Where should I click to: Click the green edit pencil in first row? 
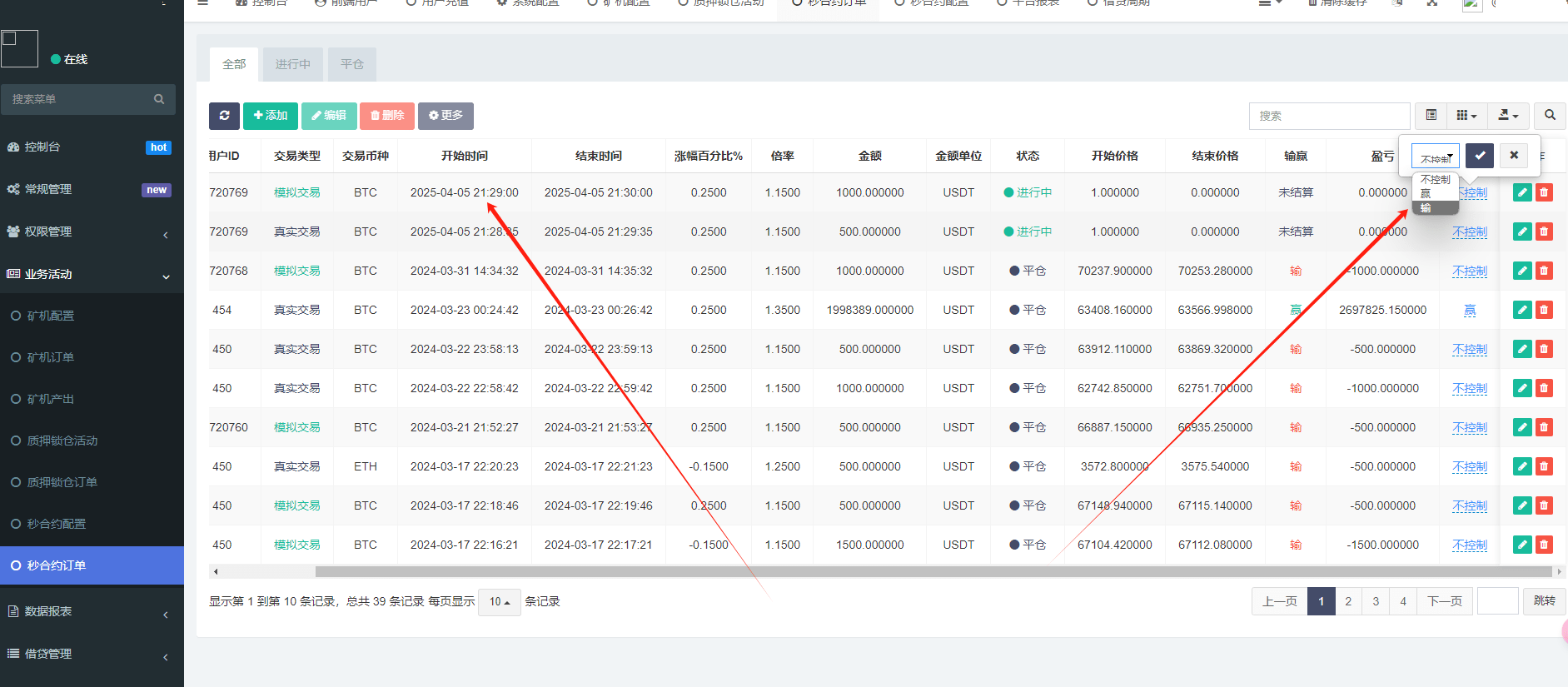click(x=1522, y=192)
